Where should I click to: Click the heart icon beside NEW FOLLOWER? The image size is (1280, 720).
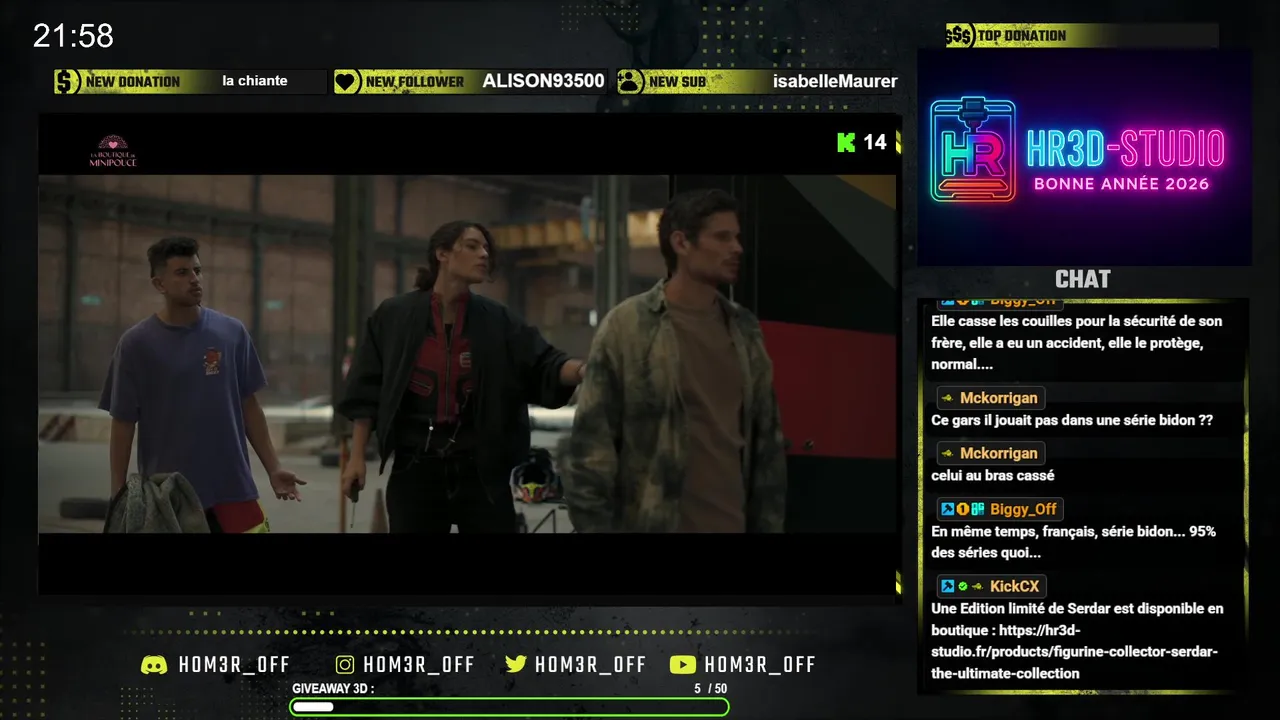pos(347,82)
